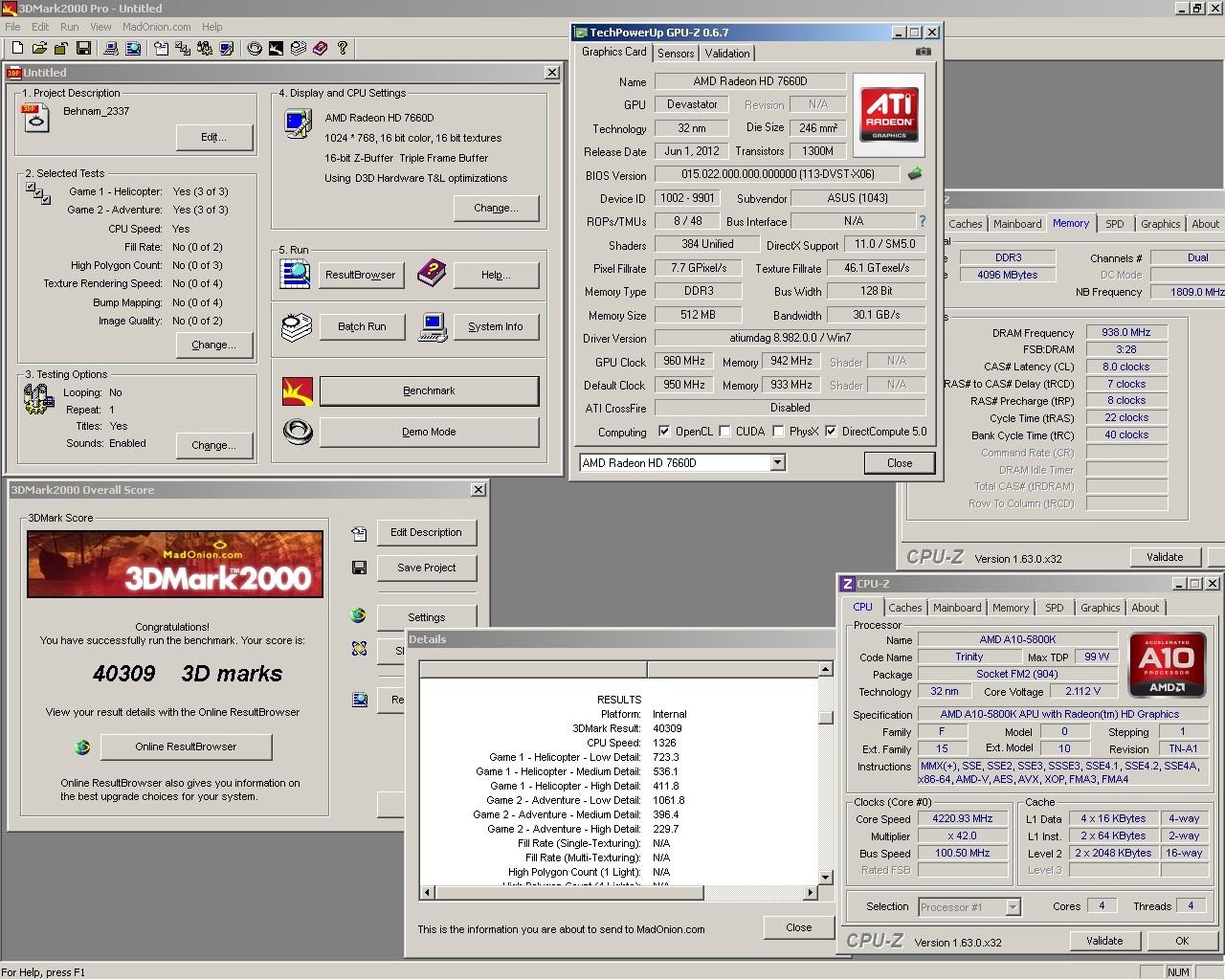Click the Save floppy disk toolbar icon

pos(83,48)
